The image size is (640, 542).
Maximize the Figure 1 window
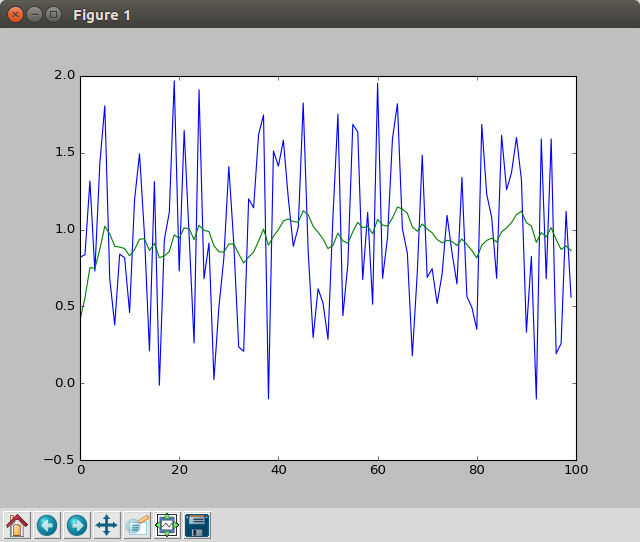pyautogui.click(x=53, y=15)
